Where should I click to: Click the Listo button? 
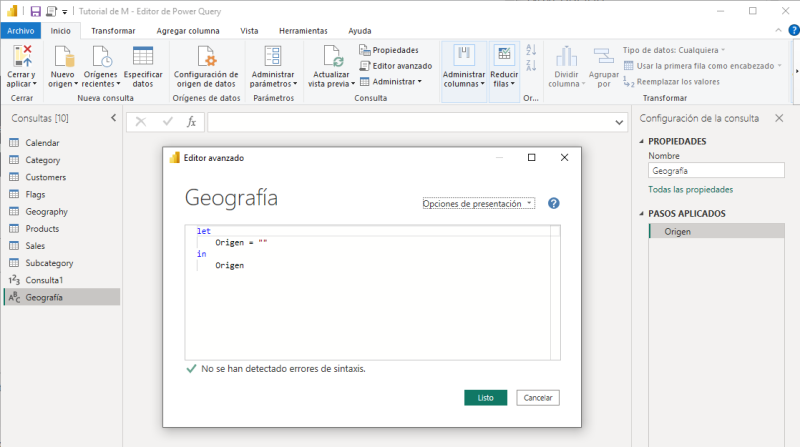pos(486,398)
